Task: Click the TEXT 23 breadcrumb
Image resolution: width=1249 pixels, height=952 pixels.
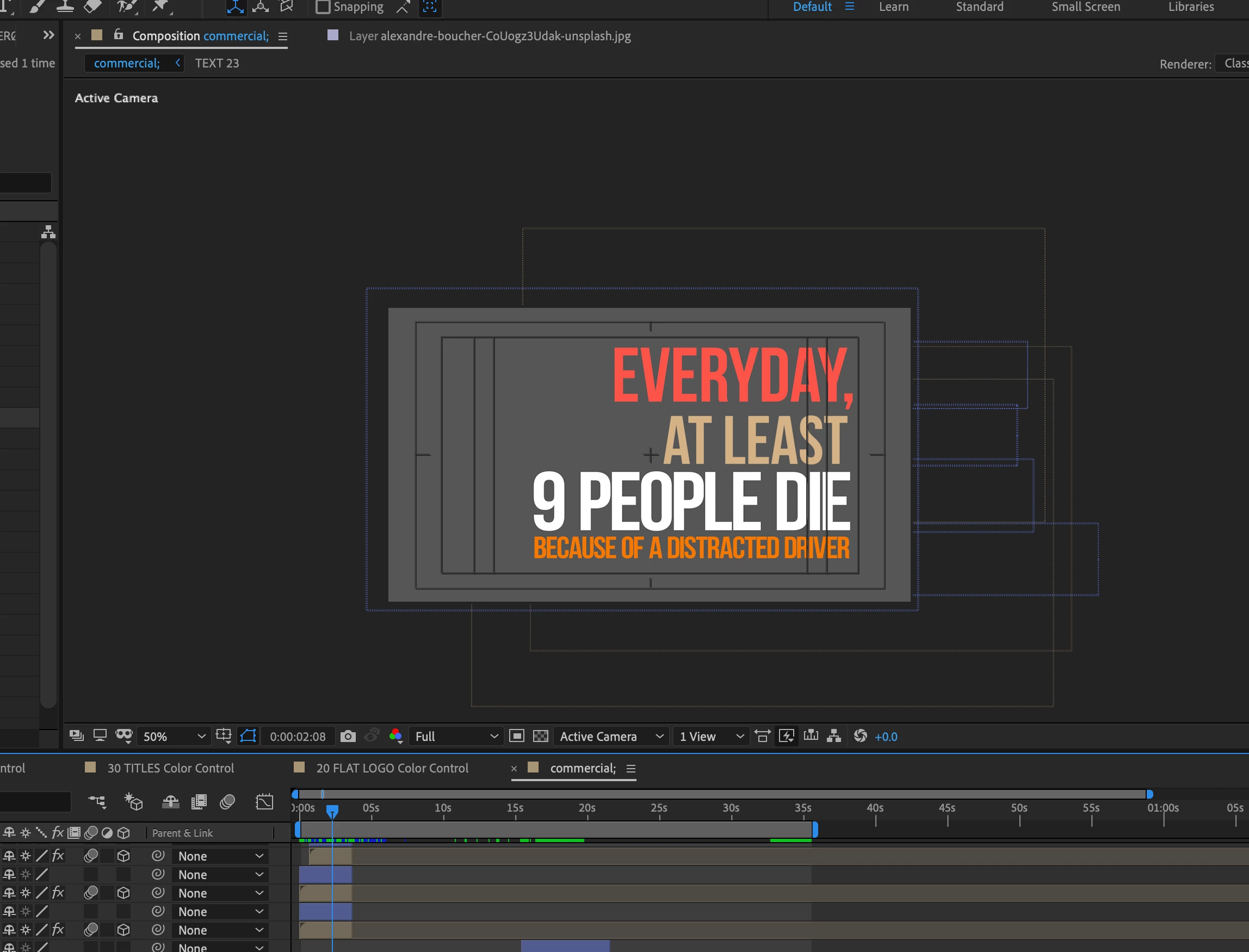Action: [217, 64]
